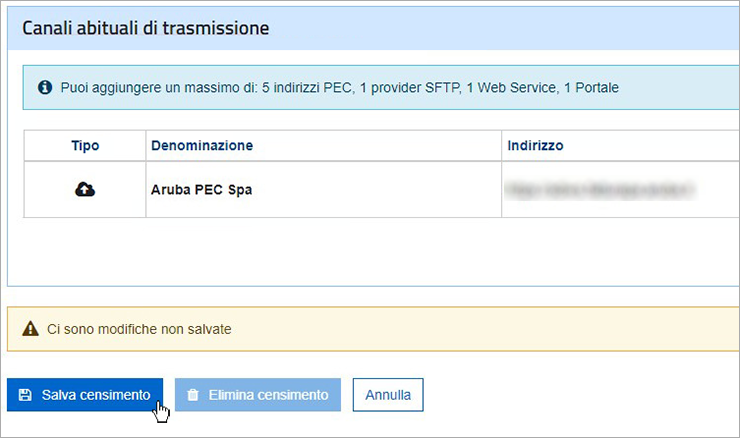
Task: Click the Ci sono modifiche non salvate message
Action: (x=139, y=329)
